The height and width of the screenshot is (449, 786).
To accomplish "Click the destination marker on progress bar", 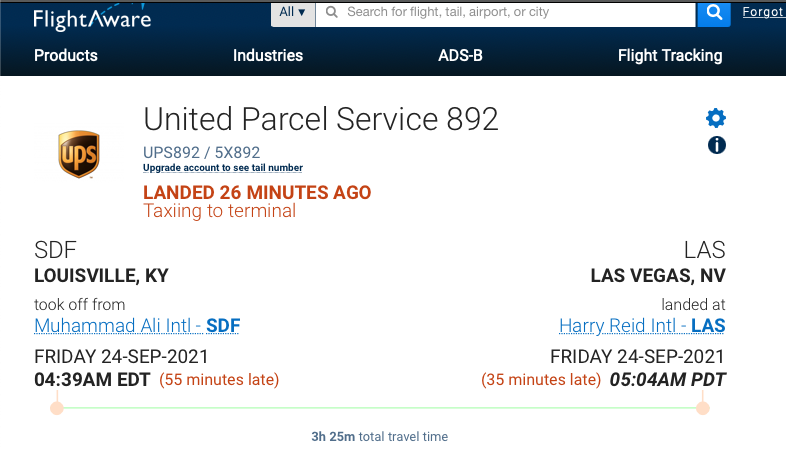I will [x=703, y=408].
